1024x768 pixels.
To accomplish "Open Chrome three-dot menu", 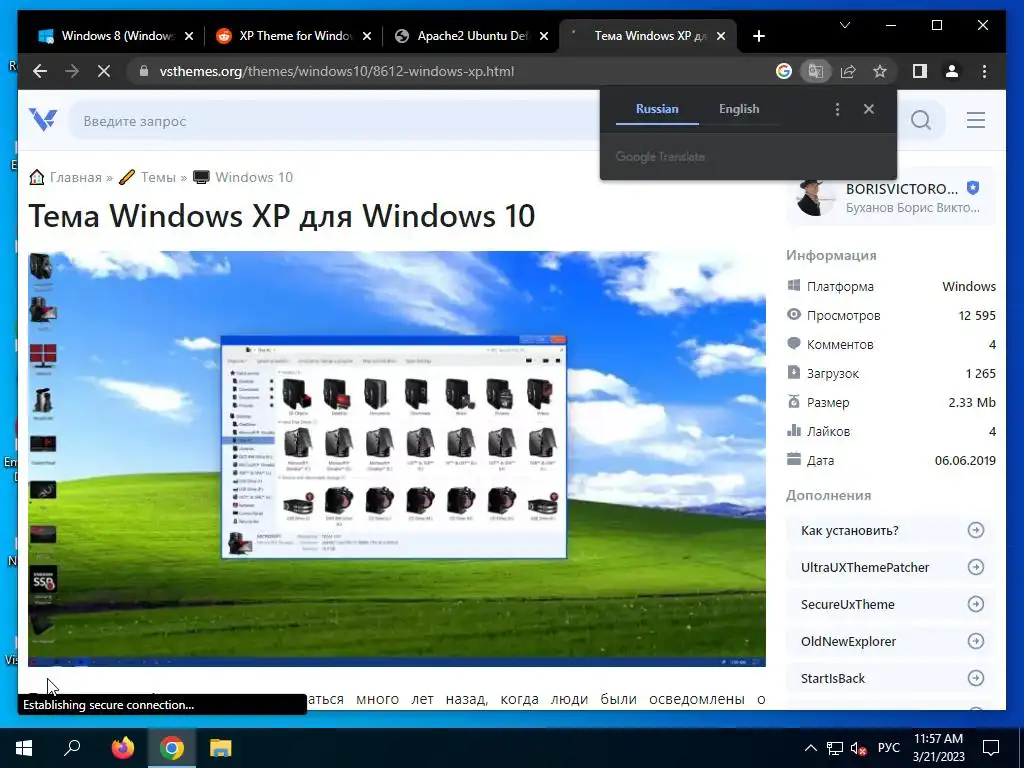I will (x=984, y=71).
